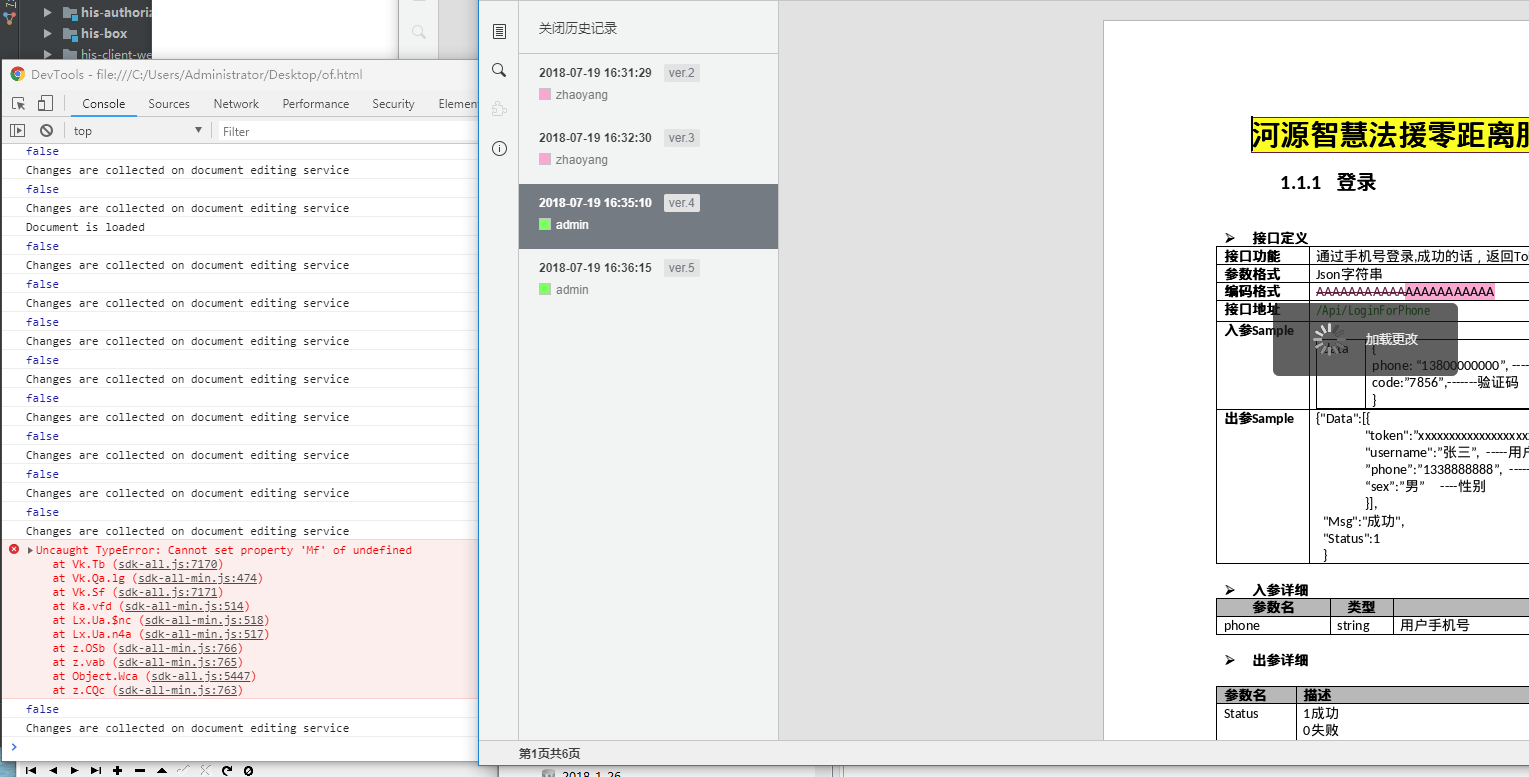Click the refresh arrow icon in bottom toolbar

(227, 770)
